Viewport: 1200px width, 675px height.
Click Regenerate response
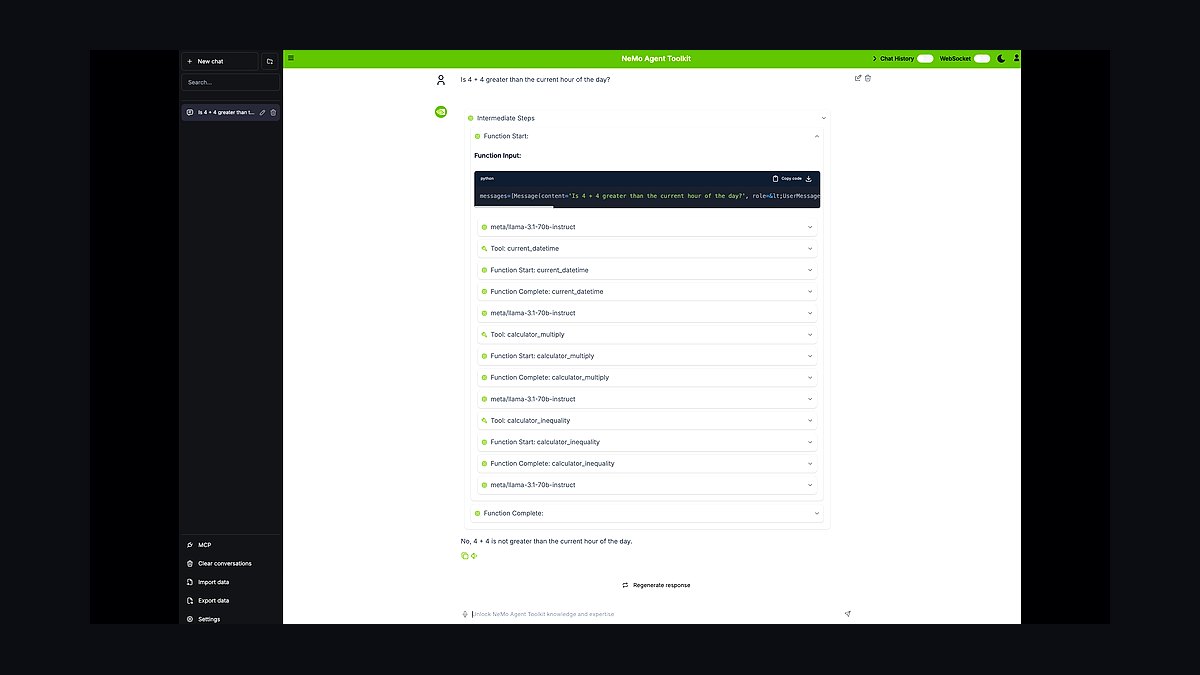tap(656, 585)
